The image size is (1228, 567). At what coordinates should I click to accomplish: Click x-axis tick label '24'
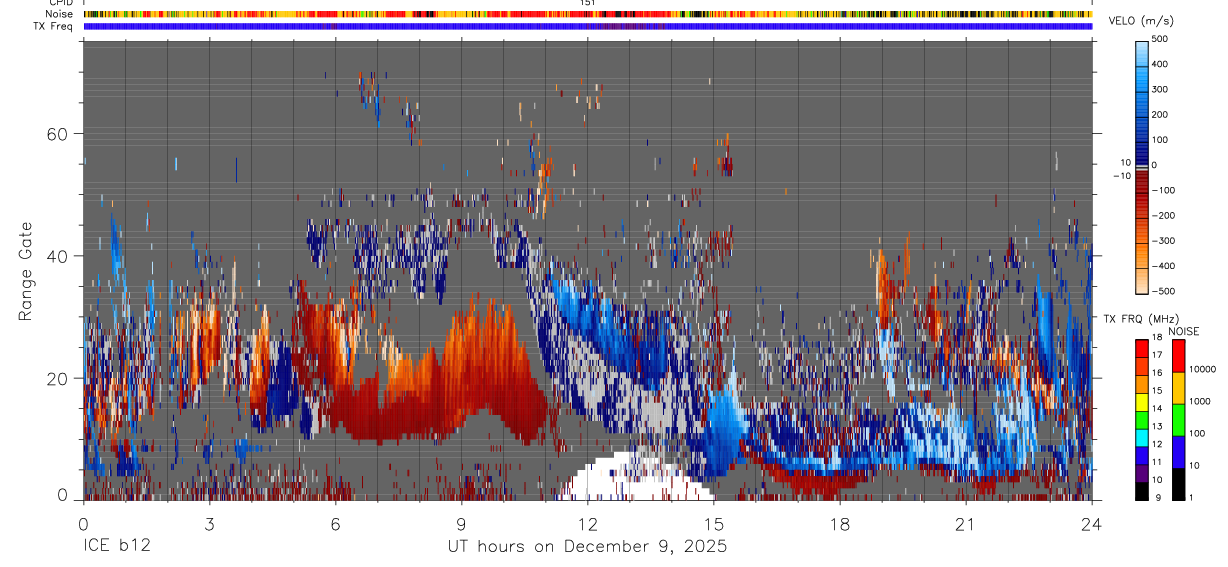click(x=1091, y=524)
